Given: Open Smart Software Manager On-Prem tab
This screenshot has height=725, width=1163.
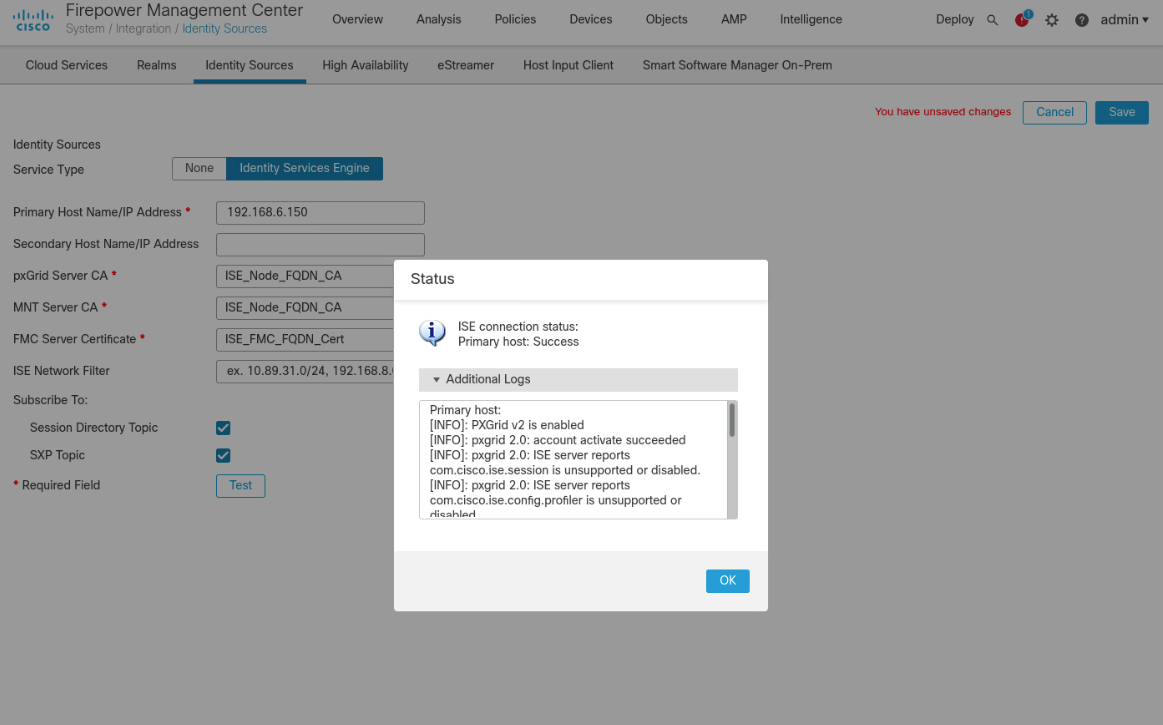Looking at the screenshot, I should pos(737,65).
